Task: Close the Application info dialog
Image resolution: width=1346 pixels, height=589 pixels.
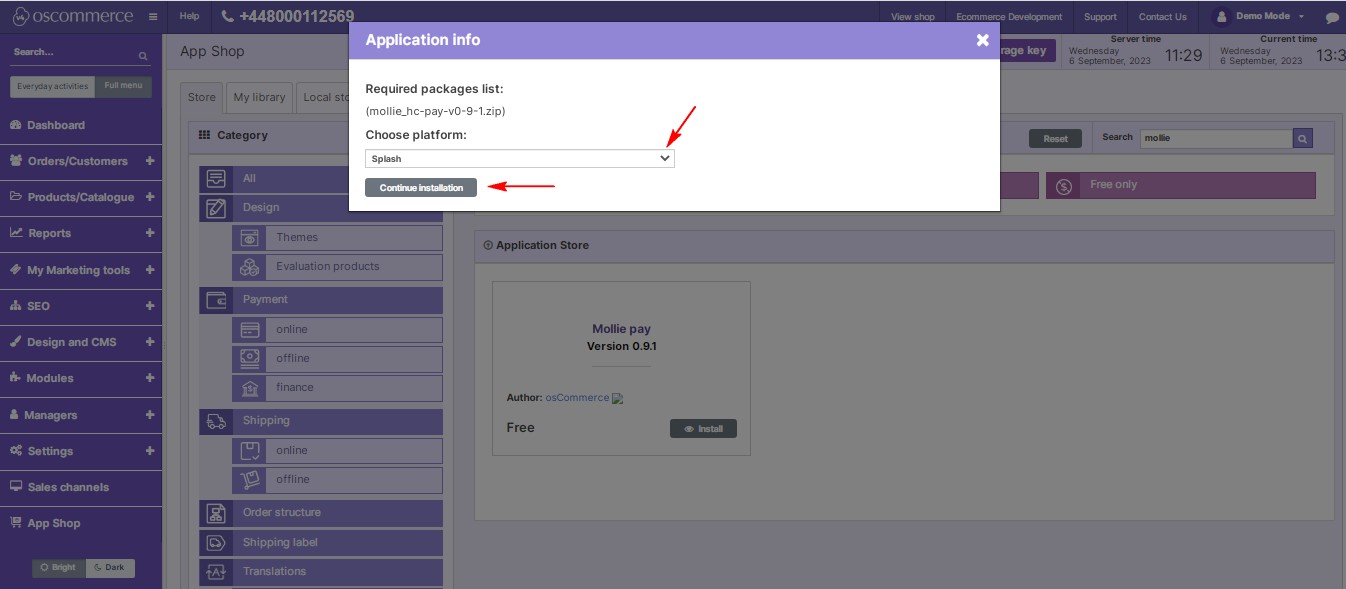Action: coord(982,40)
